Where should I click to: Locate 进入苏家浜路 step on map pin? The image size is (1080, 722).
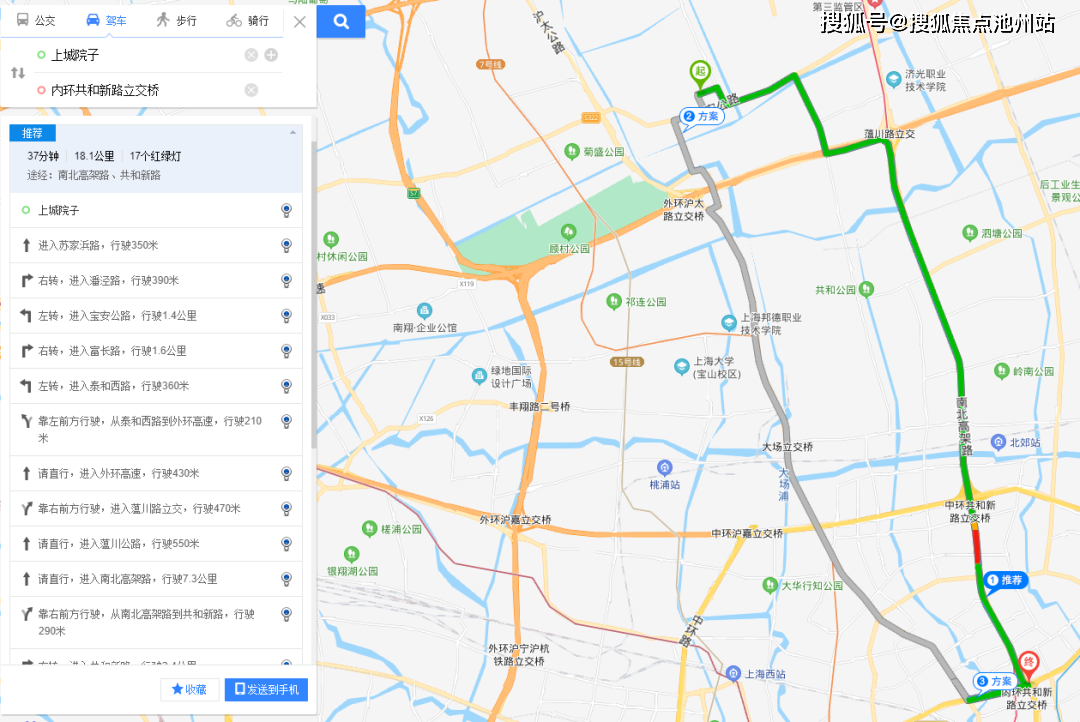(x=287, y=245)
